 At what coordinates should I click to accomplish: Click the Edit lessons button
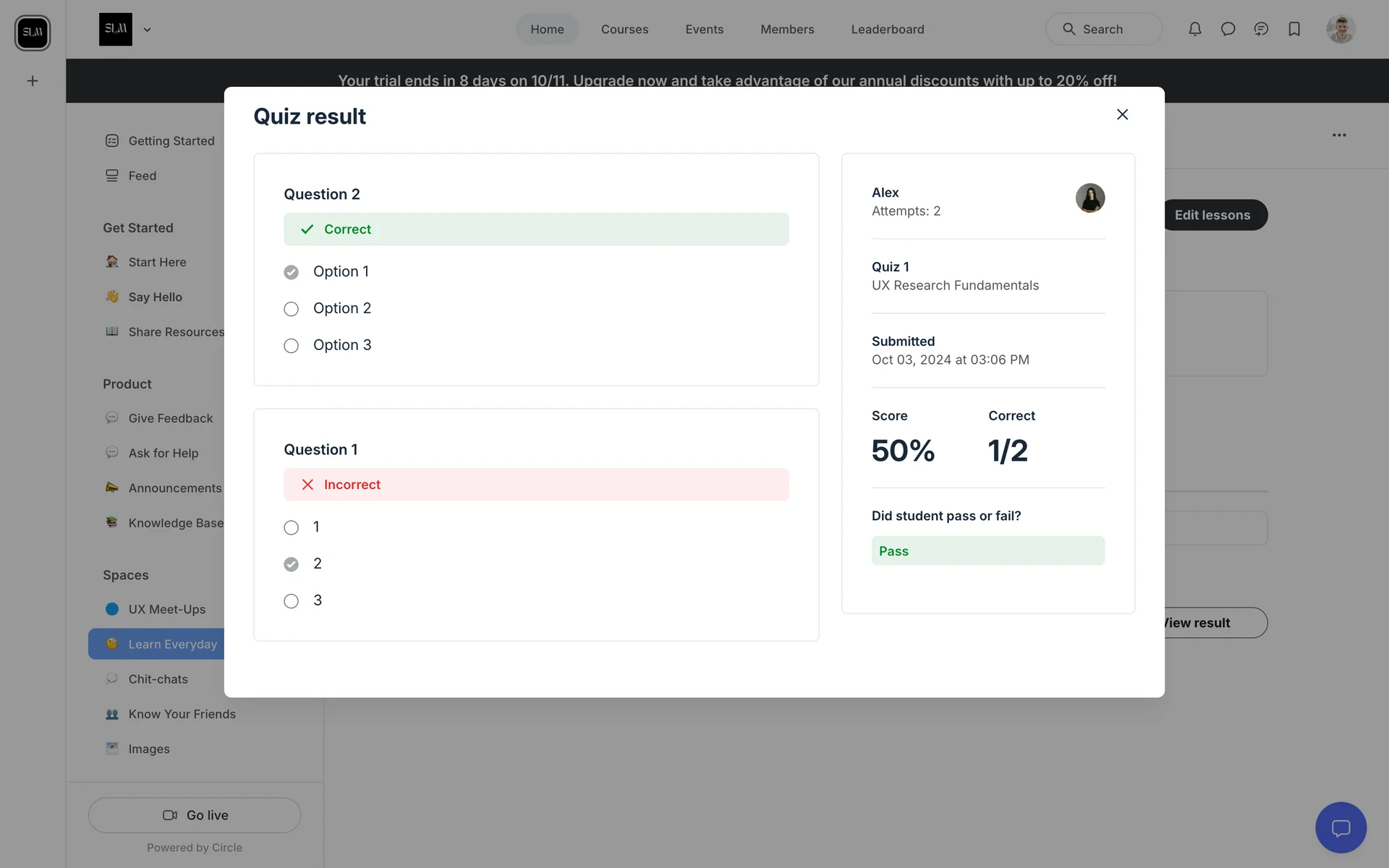point(1215,215)
